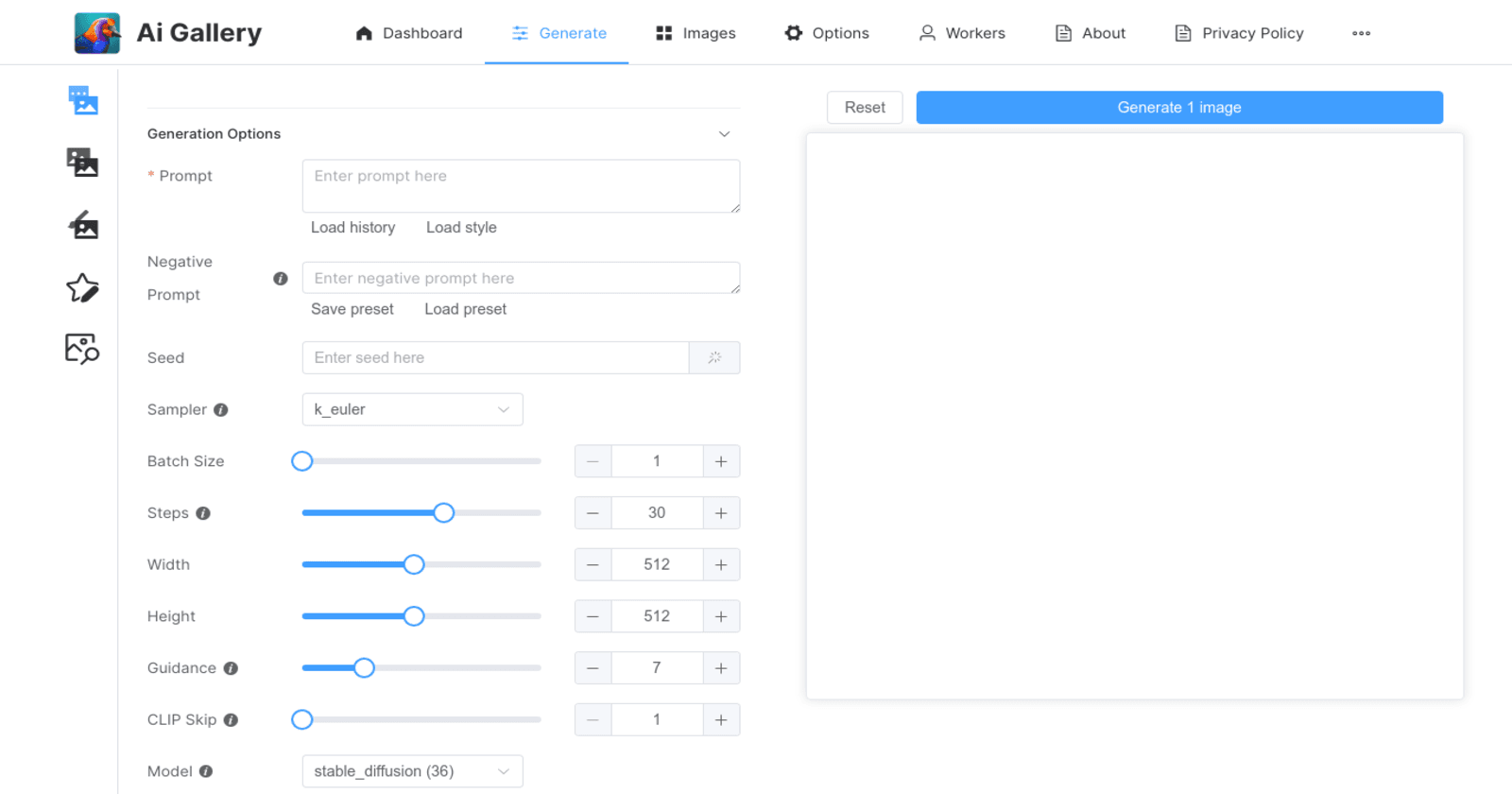This screenshot has width=1512, height=794.
Task: Open Image to Image sidebar mode
Action: coord(83,163)
